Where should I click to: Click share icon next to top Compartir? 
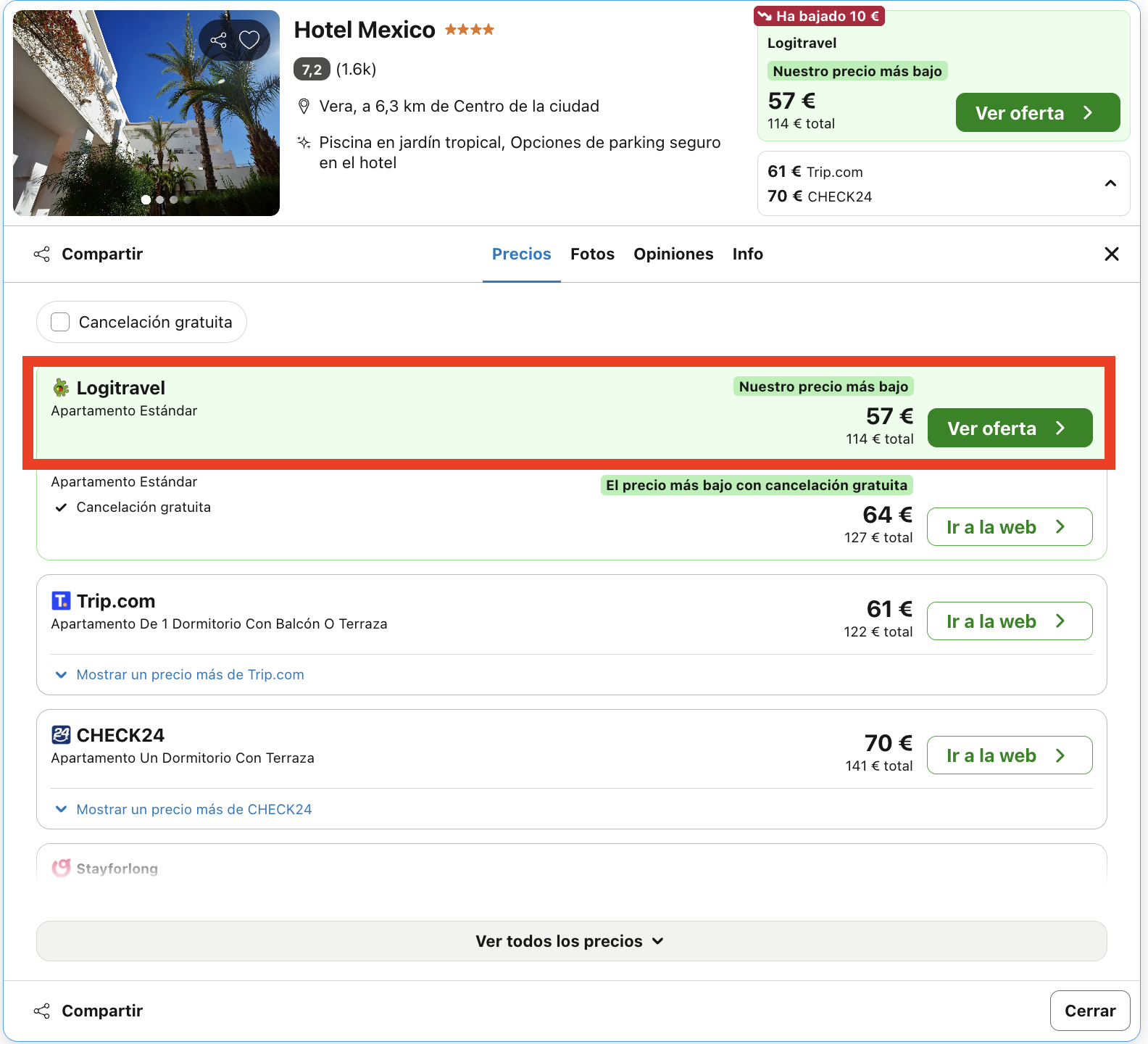pos(42,254)
